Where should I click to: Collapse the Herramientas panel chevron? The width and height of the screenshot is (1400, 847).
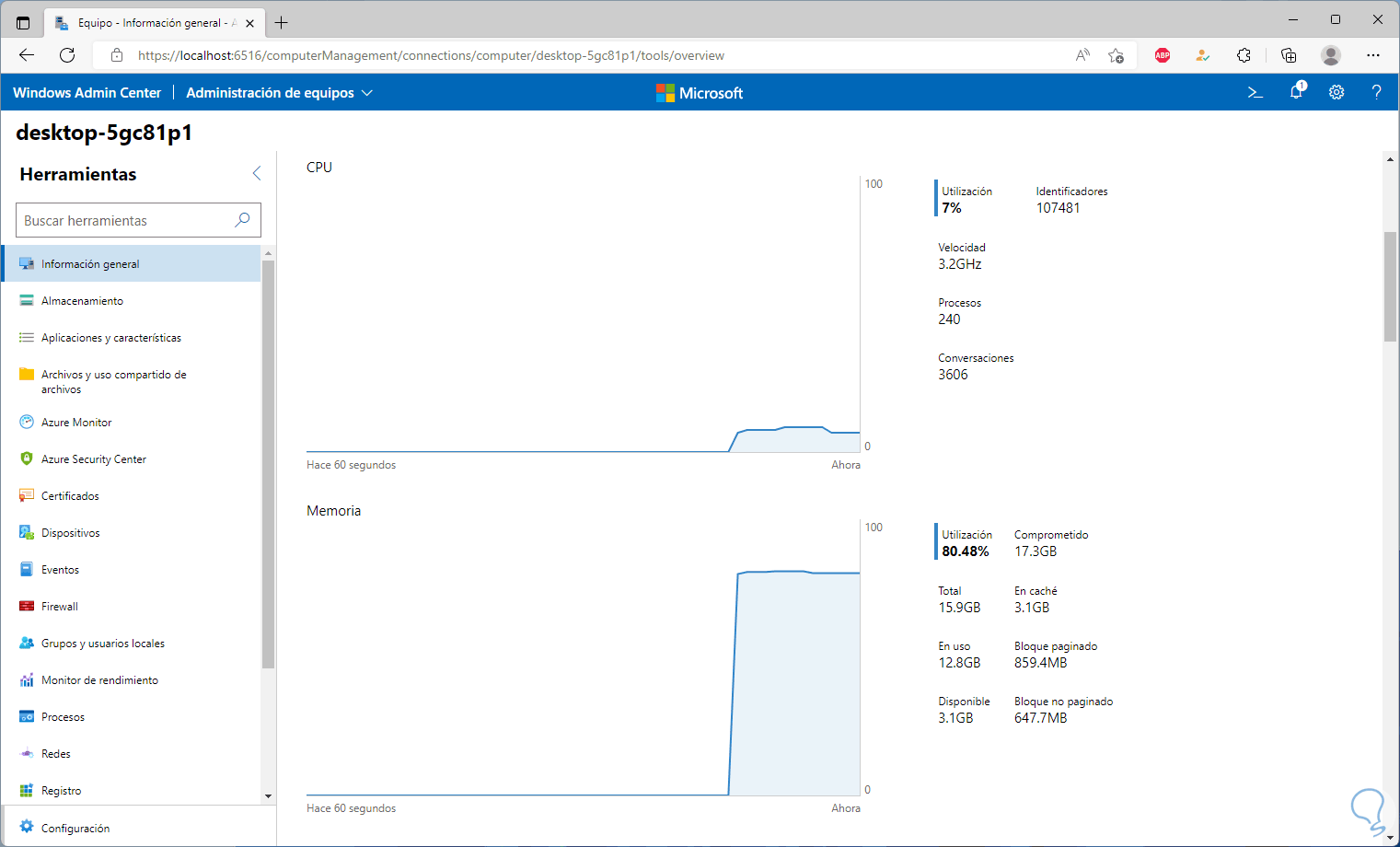[257, 173]
